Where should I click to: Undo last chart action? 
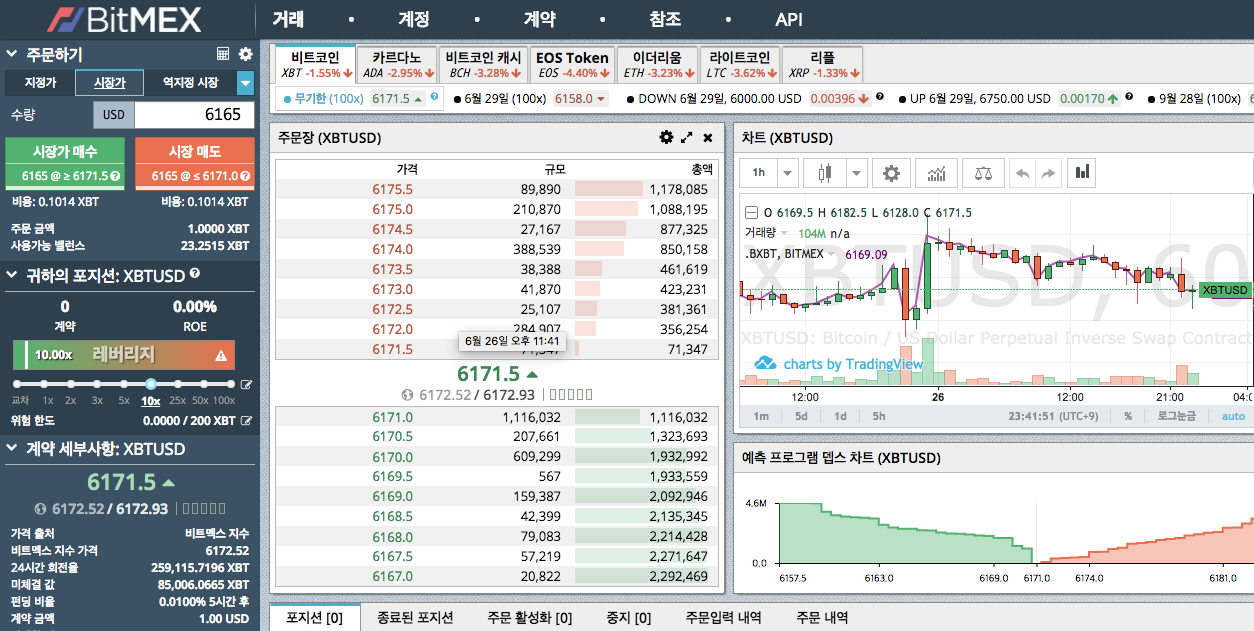(x=1022, y=173)
